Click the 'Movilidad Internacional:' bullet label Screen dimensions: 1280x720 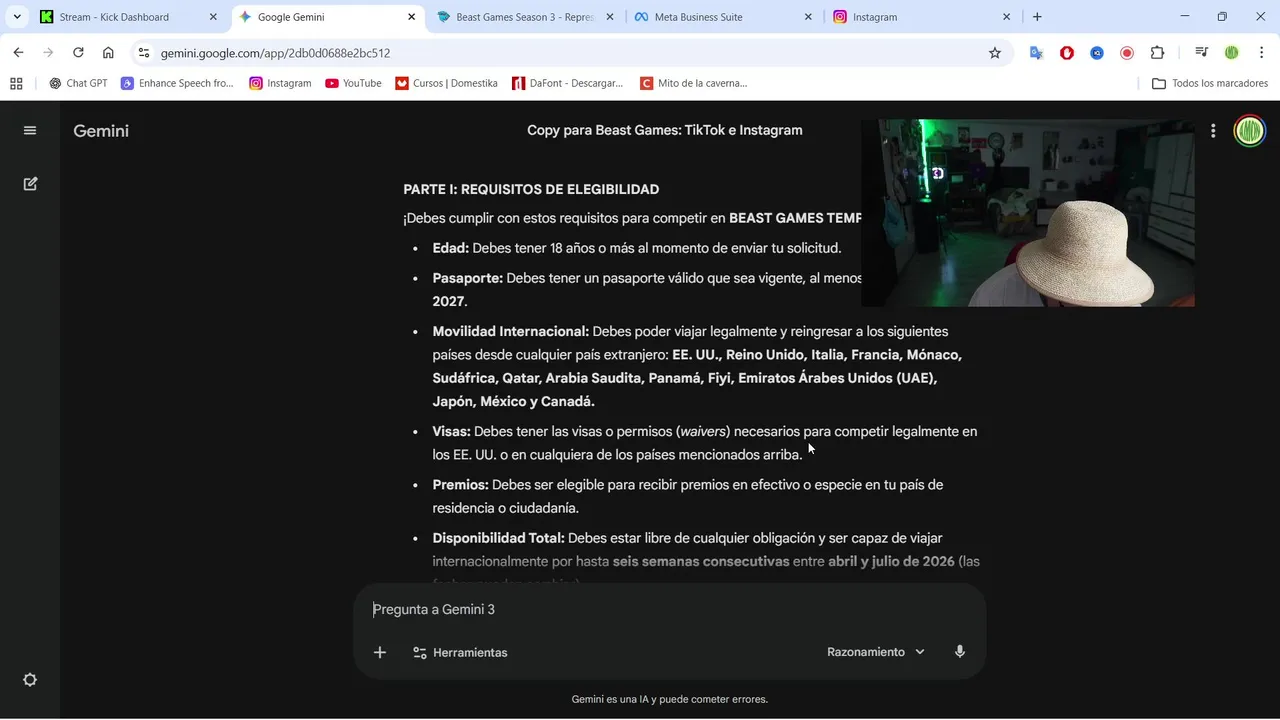point(510,331)
